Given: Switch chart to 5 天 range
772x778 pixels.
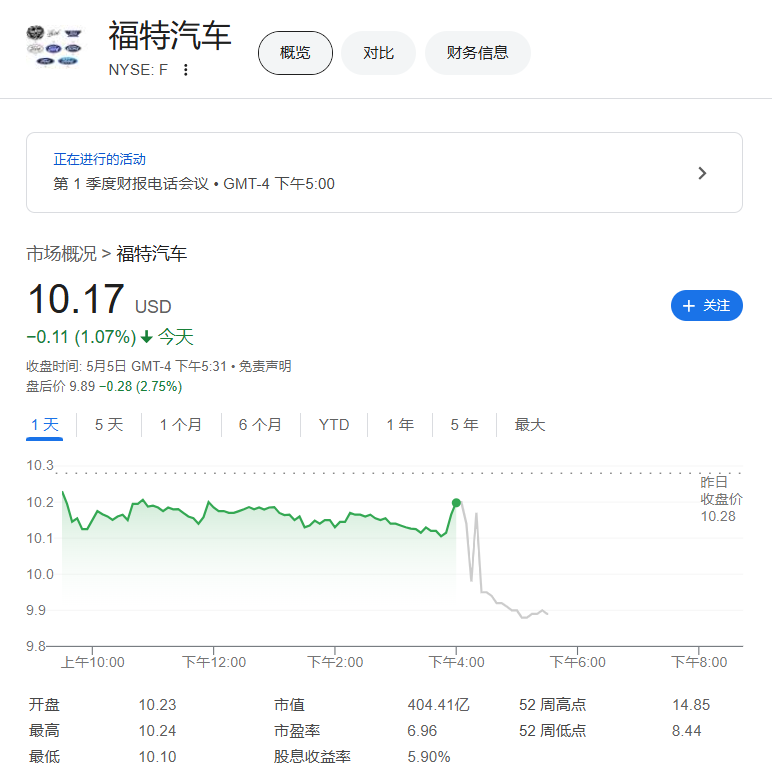Looking at the screenshot, I should click(x=109, y=425).
